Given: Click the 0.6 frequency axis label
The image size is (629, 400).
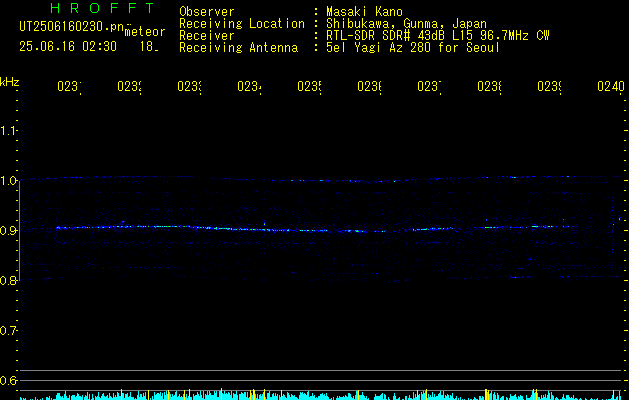Looking at the screenshot, I should tap(8, 380).
